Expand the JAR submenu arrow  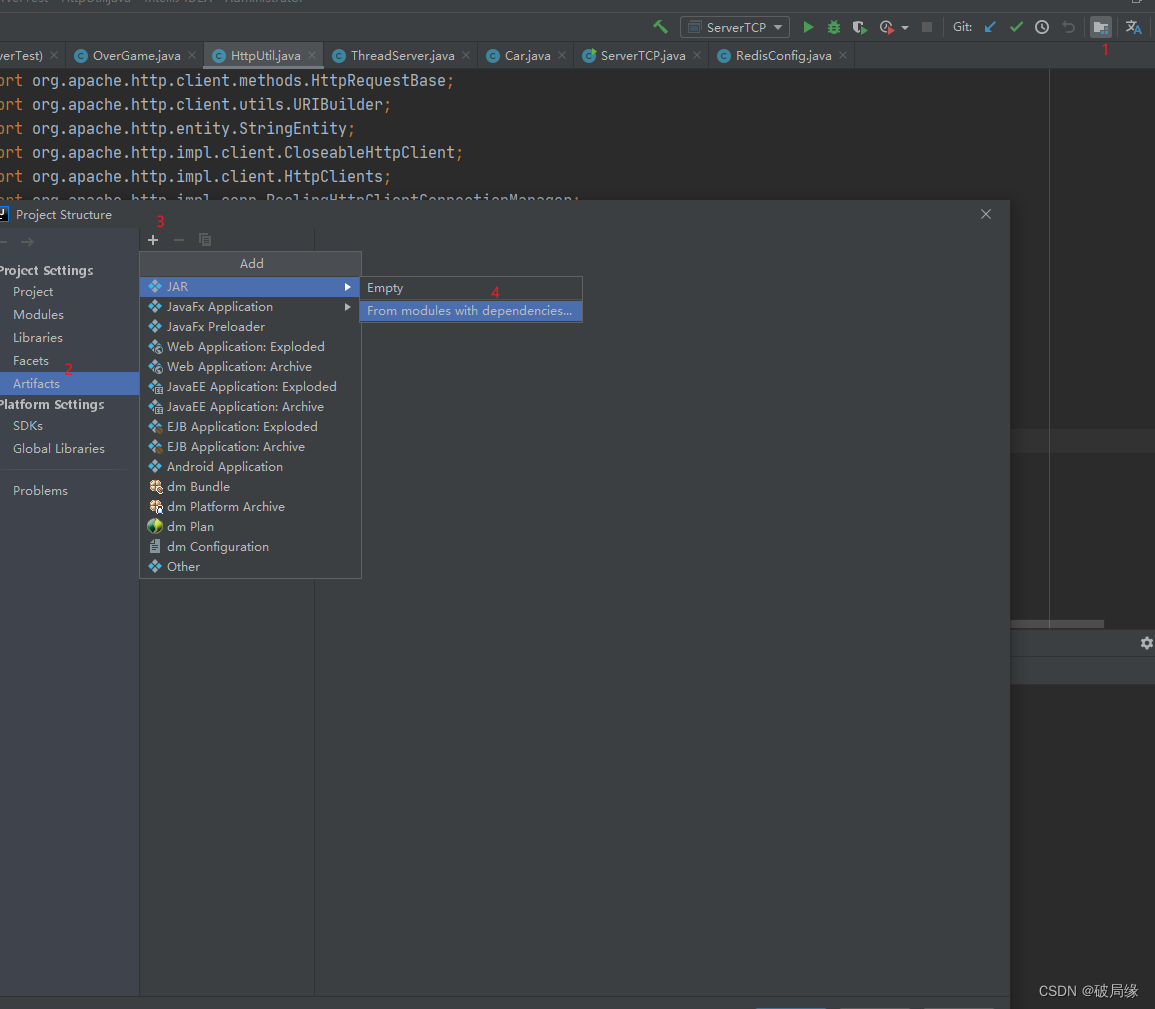click(347, 286)
